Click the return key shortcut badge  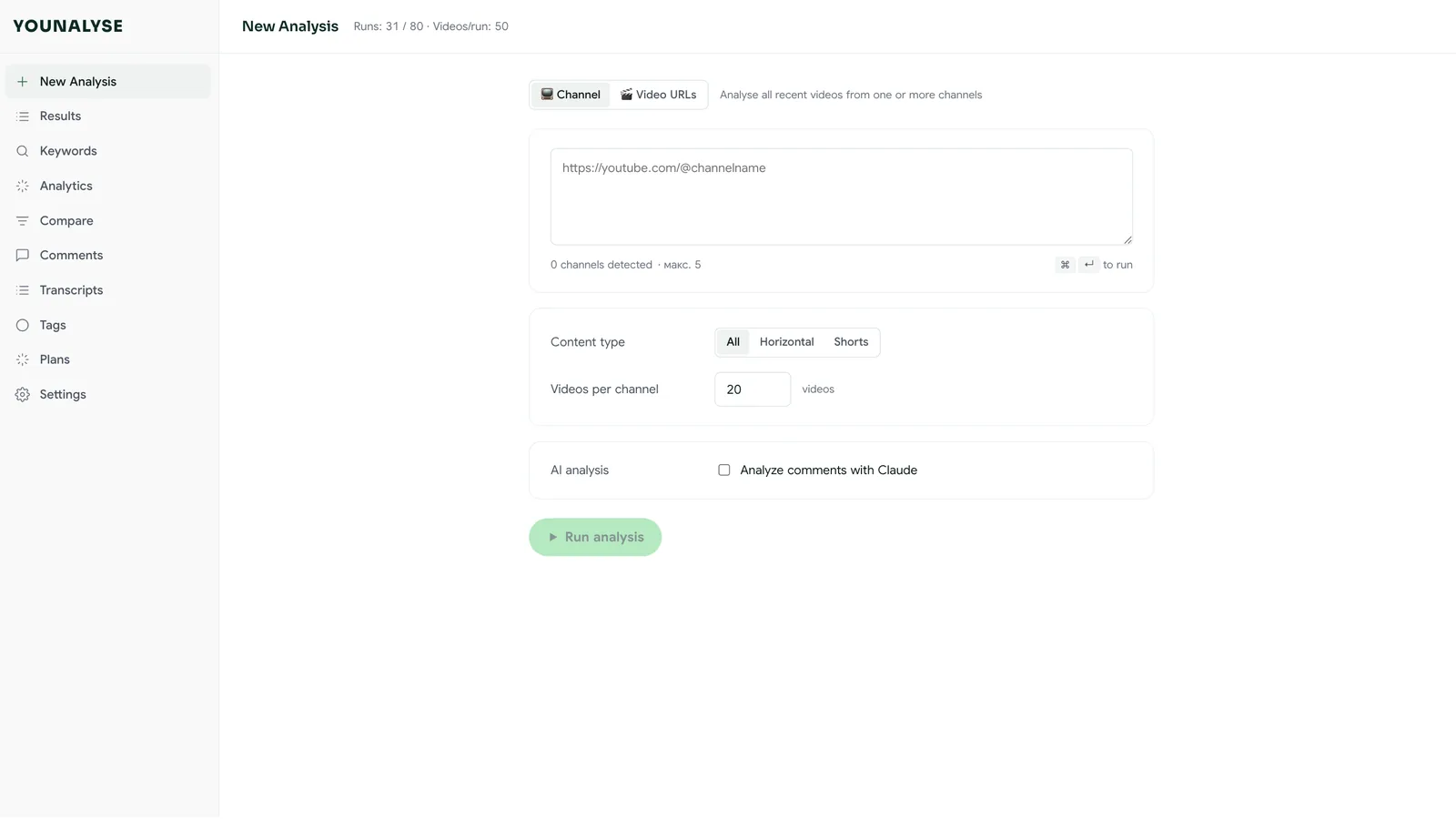(1088, 265)
